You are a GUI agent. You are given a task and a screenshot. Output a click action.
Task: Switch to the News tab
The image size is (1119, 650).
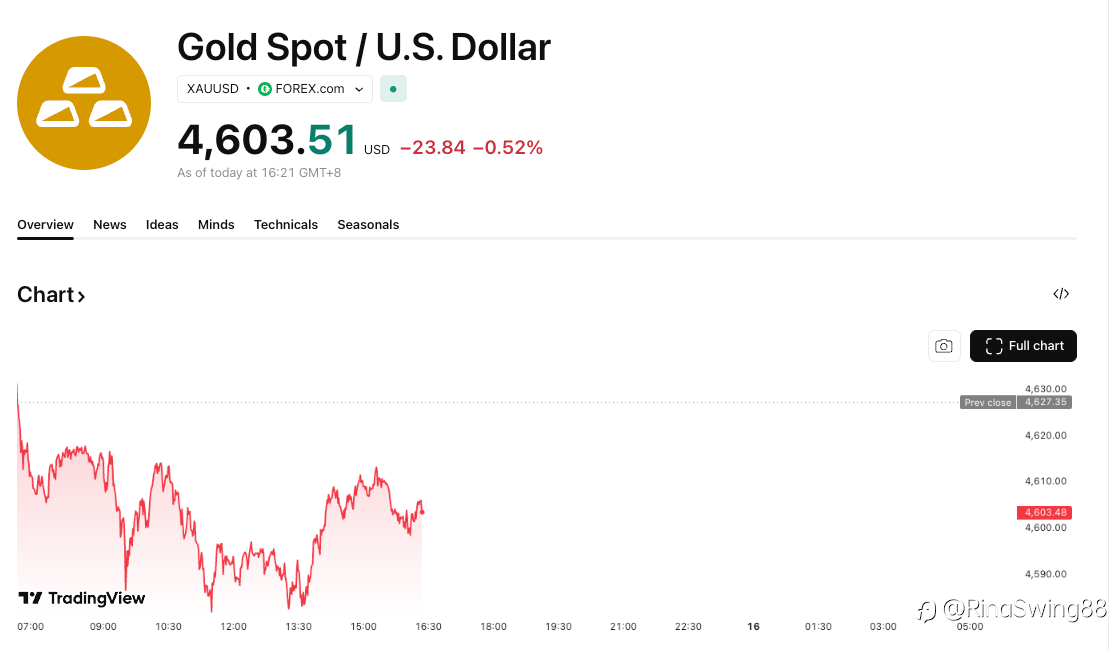(110, 225)
